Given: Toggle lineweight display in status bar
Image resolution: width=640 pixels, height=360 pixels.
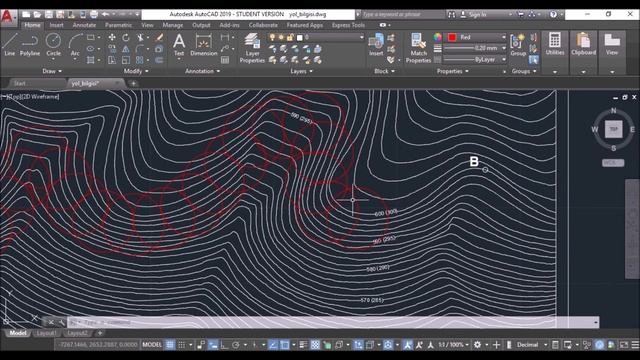Looking at the screenshot, I should tap(303, 345).
